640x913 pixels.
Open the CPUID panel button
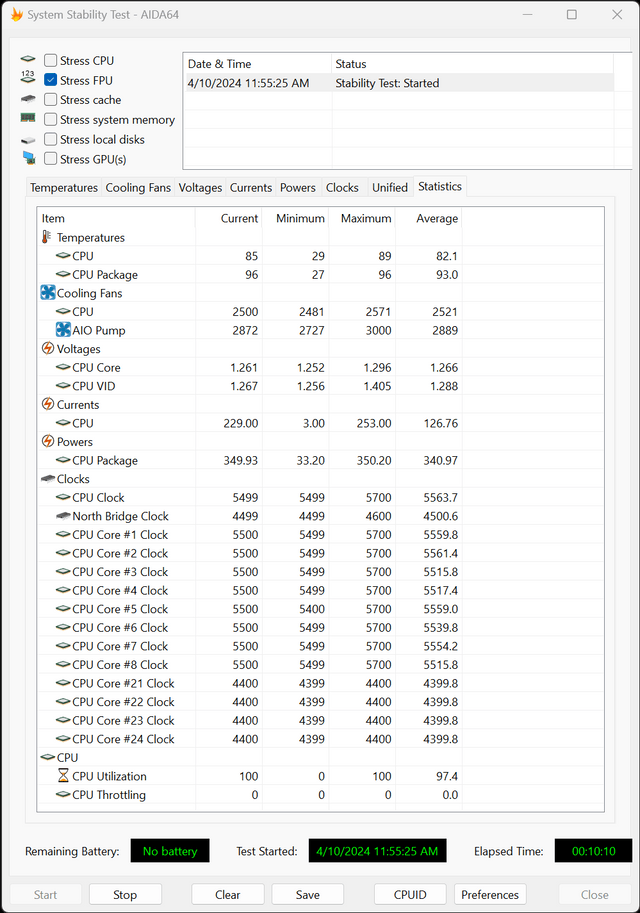coord(410,894)
